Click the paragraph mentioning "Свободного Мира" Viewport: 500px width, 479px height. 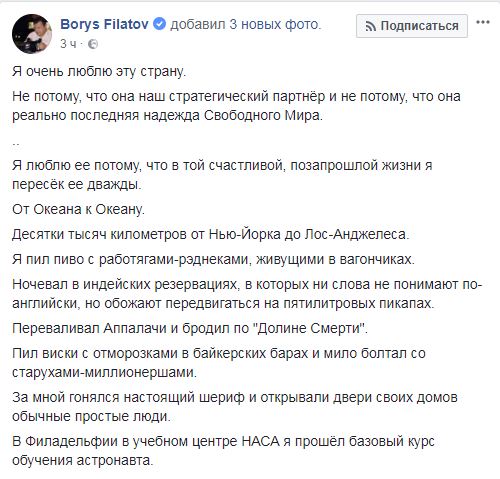tap(236, 106)
